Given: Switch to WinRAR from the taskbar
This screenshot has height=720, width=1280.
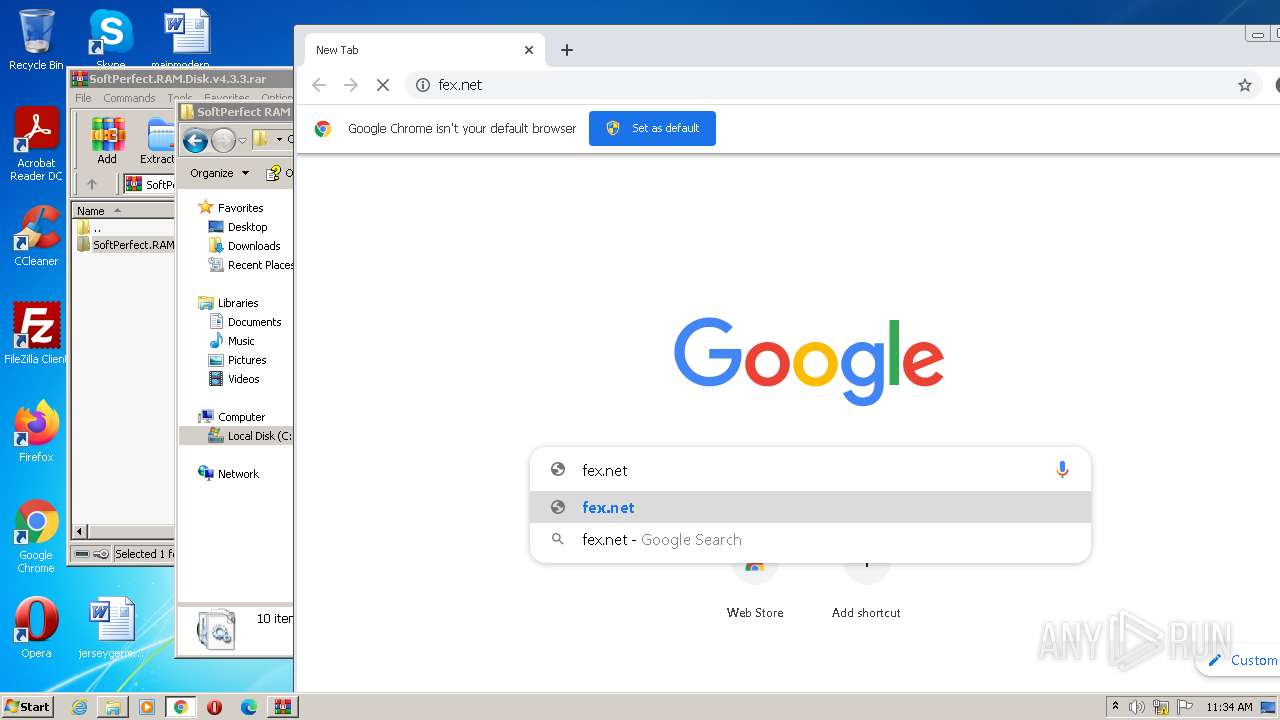Looking at the screenshot, I should click(x=283, y=707).
